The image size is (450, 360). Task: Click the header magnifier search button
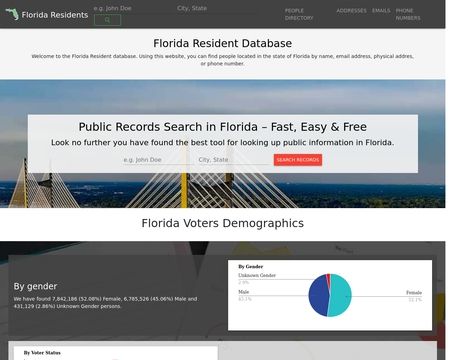[107, 20]
